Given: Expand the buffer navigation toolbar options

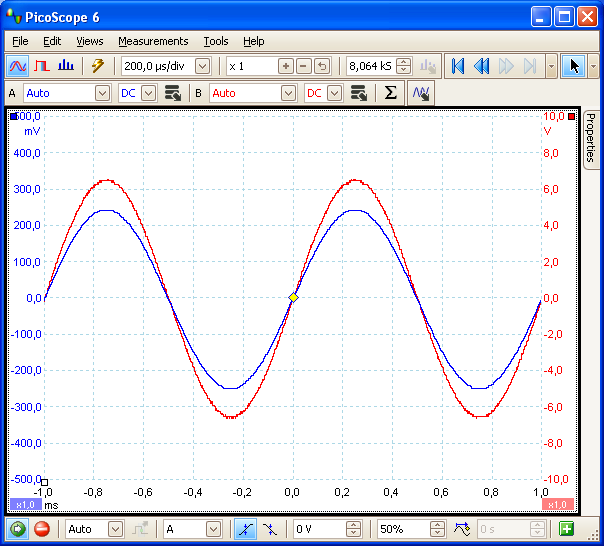Looking at the screenshot, I should [551, 66].
